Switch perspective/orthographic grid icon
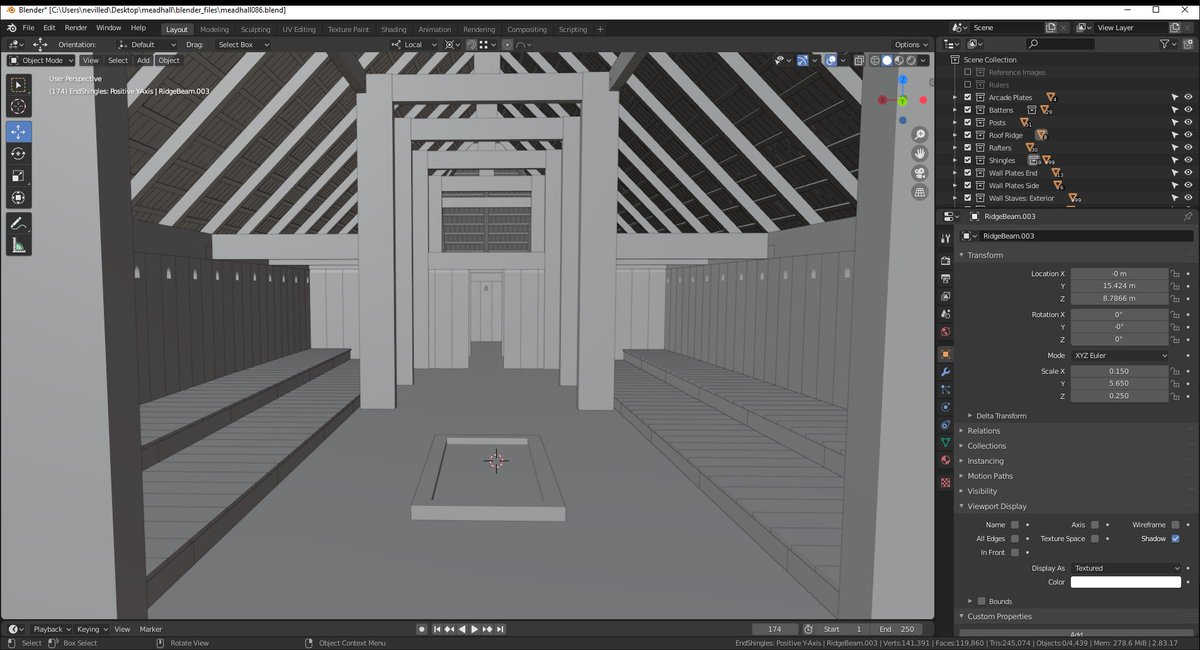Viewport: 1200px width, 650px height. tap(920, 192)
